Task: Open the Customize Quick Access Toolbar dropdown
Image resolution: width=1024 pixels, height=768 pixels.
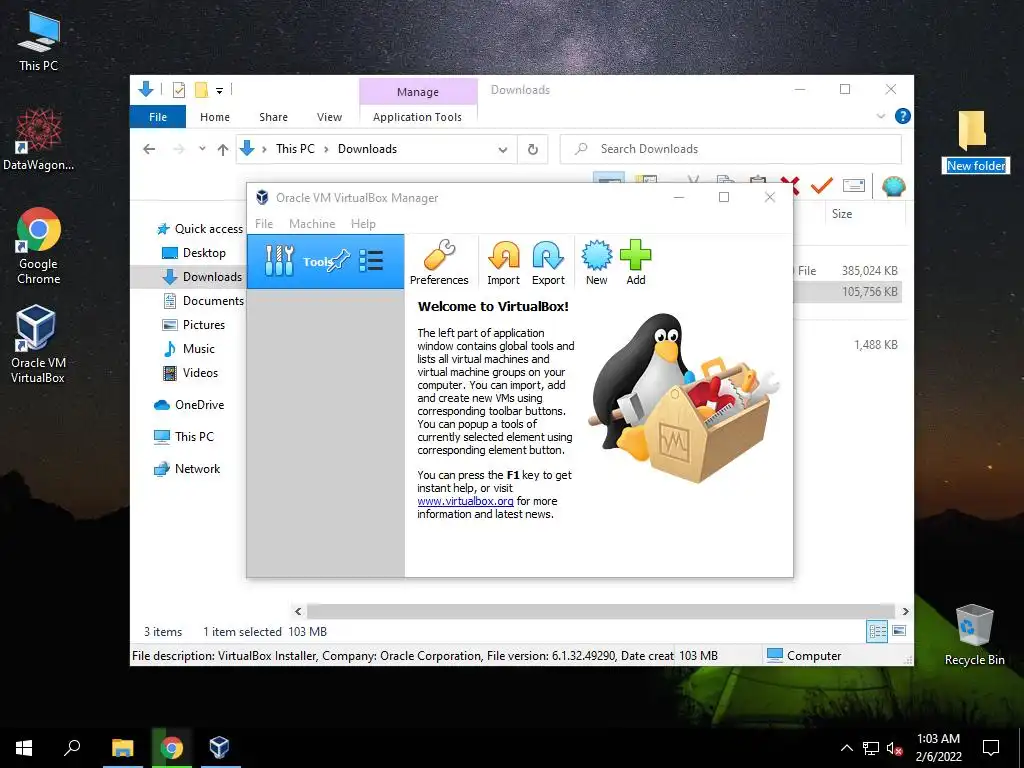Action: pos(219,91)
